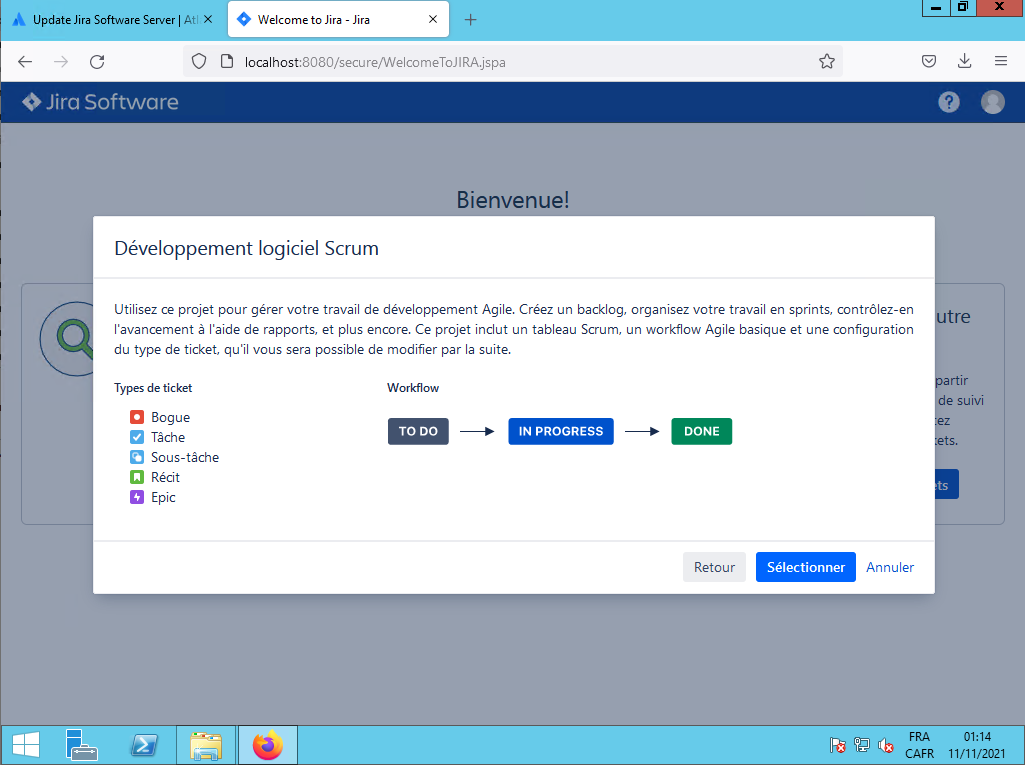Open a new browser tab
The width and height of the screenshot is (1025, 765).
click(471, 20)
